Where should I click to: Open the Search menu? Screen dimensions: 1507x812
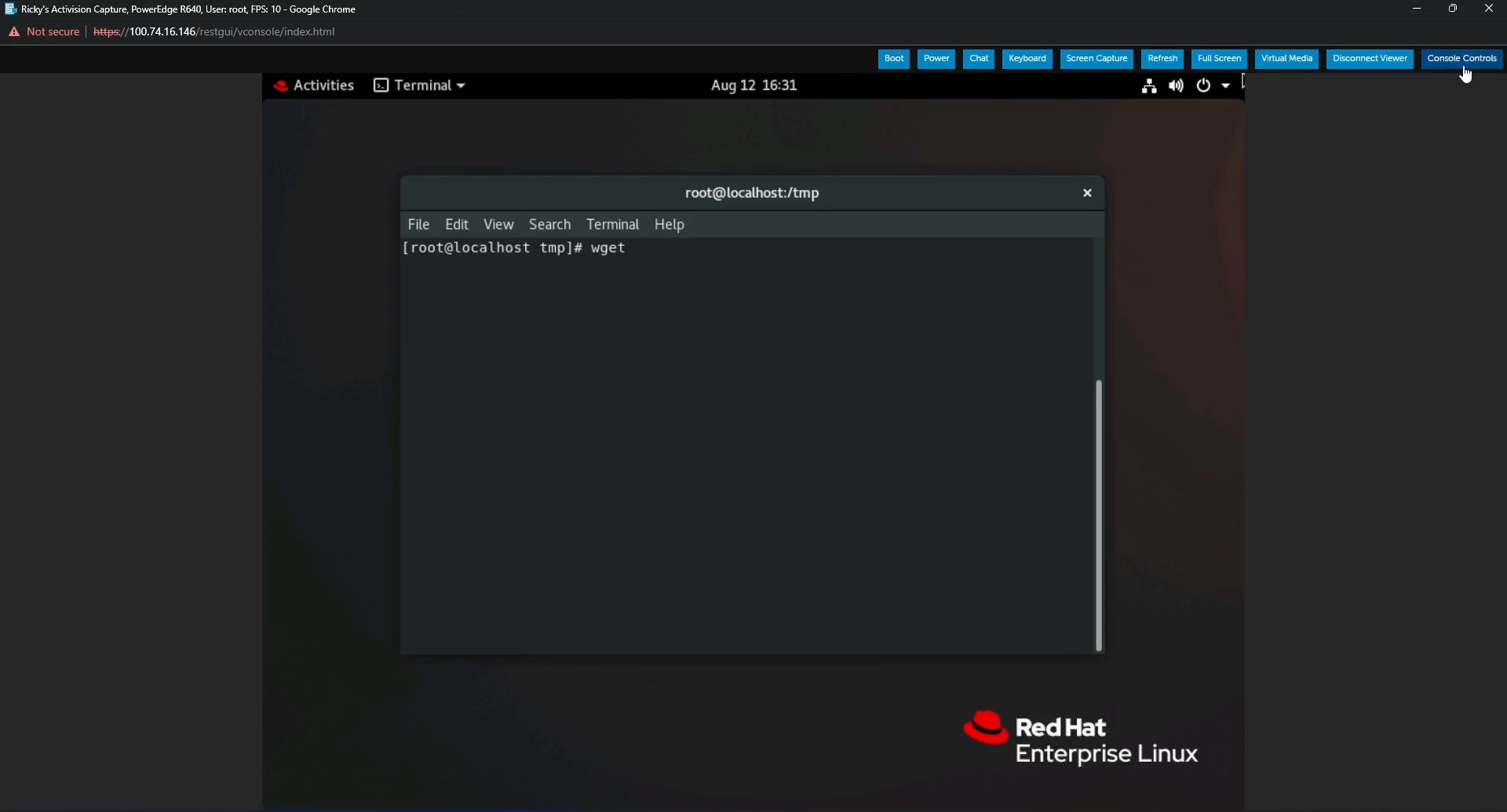pos(549,224)
